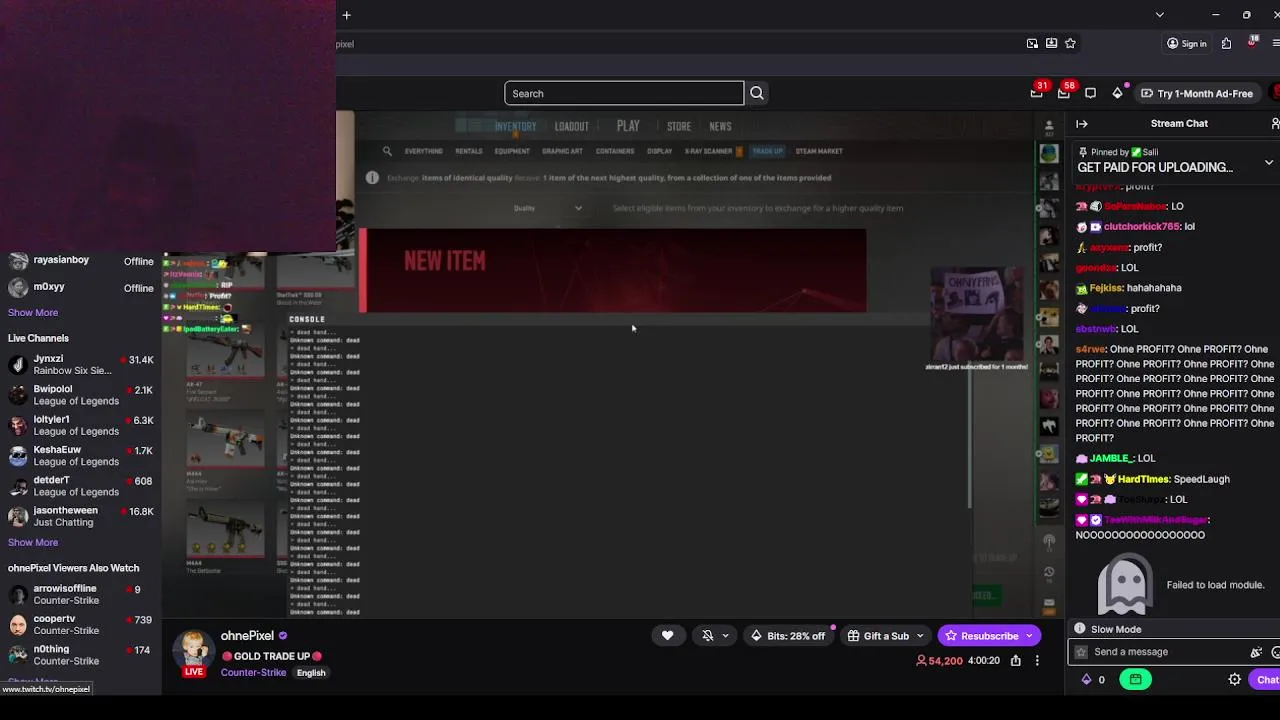Click browser Sign in button
The width and height of the screenshot is (1280, 720).
pyautogui.click(x=1186, y=43)
